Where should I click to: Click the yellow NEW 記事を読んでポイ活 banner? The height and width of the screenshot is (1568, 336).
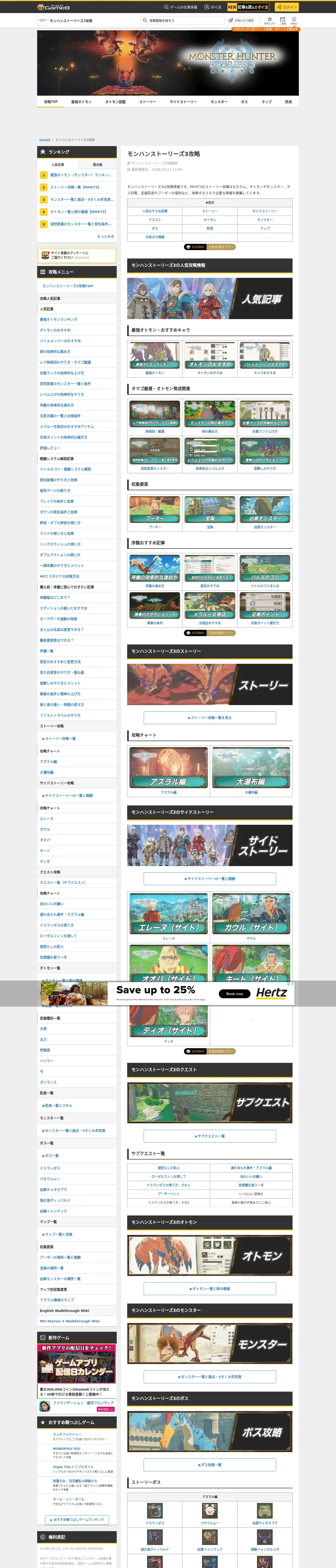tap(248, 7)
